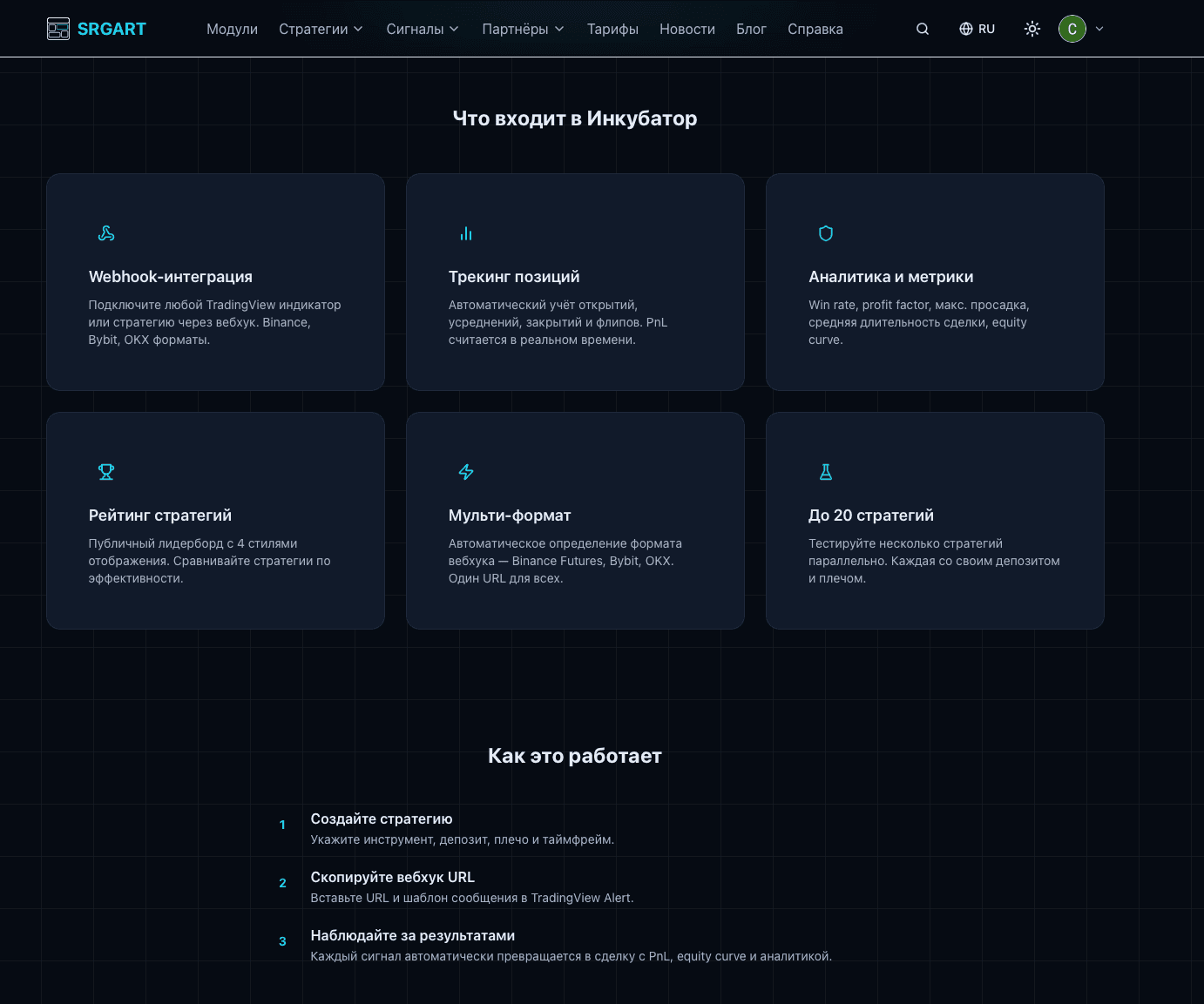Screen dimensions: 1204x1004
Task: Select the Создайте стратегию step heading
Action: (x=382, y=819)
